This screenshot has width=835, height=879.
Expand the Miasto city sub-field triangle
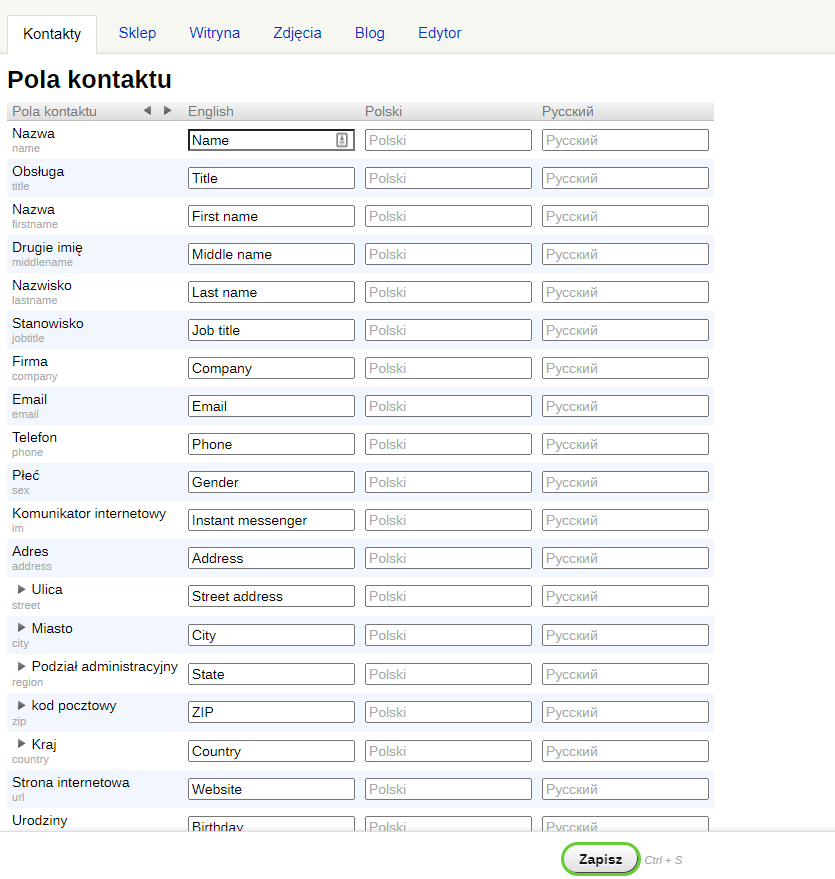[x=22, y=628]
